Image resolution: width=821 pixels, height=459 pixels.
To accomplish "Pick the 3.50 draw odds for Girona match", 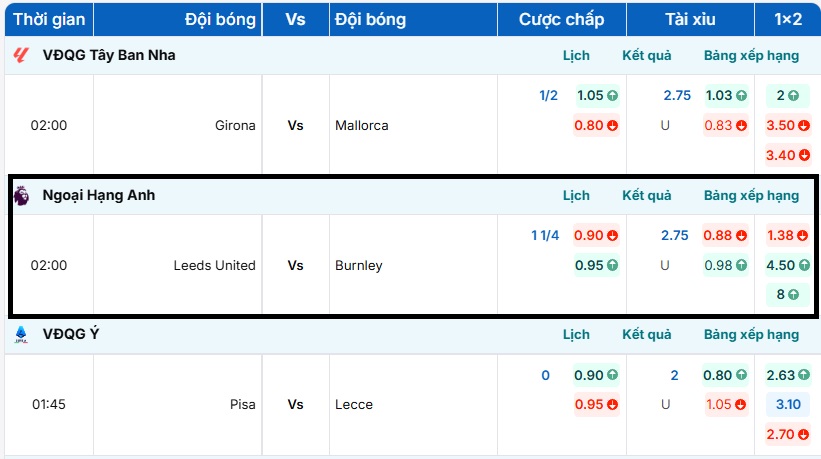I will tap(780, 126).
